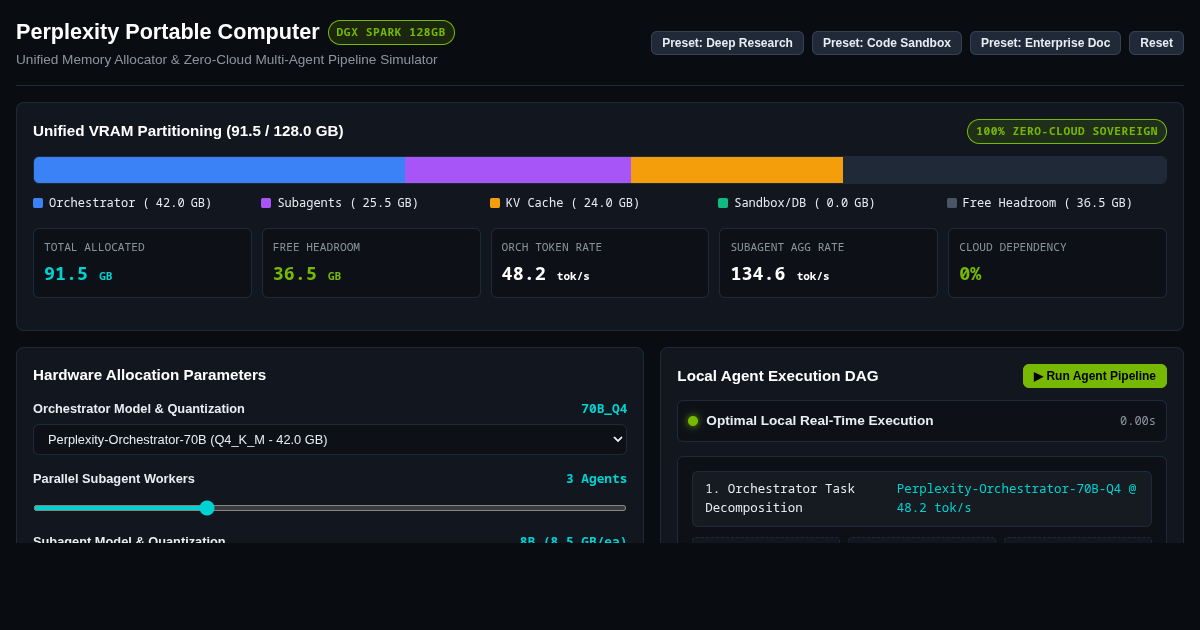
Task: Click the Local Agent Execution DAG heading
Action: (x=778, y=376)
